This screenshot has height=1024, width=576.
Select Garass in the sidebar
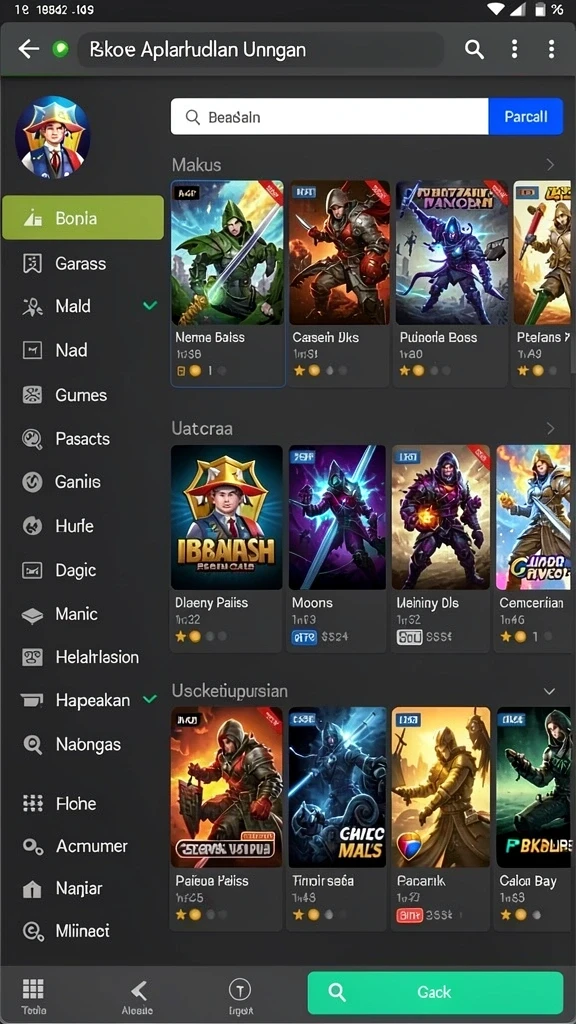pyautogui.click(x=80, y=264)
